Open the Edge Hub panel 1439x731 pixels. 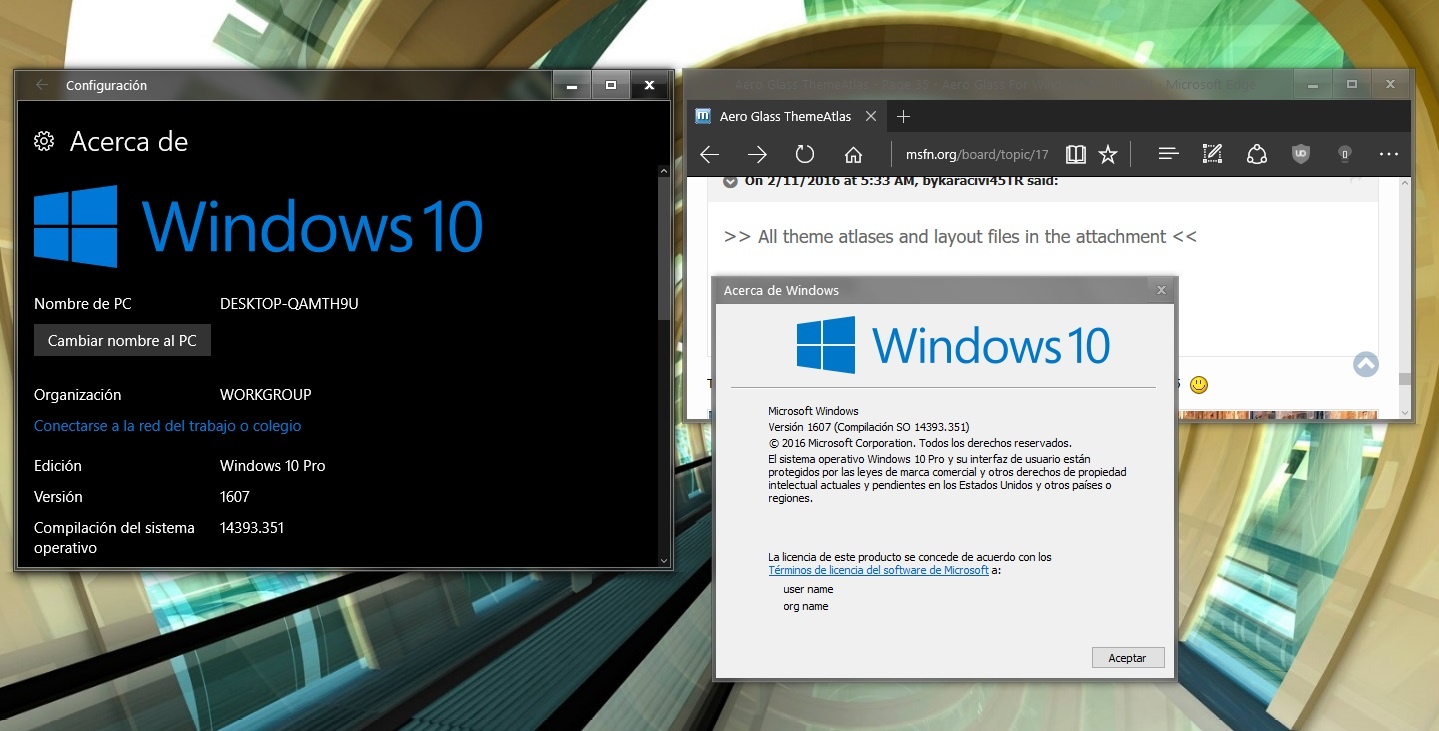click(x=1168, y=154)
